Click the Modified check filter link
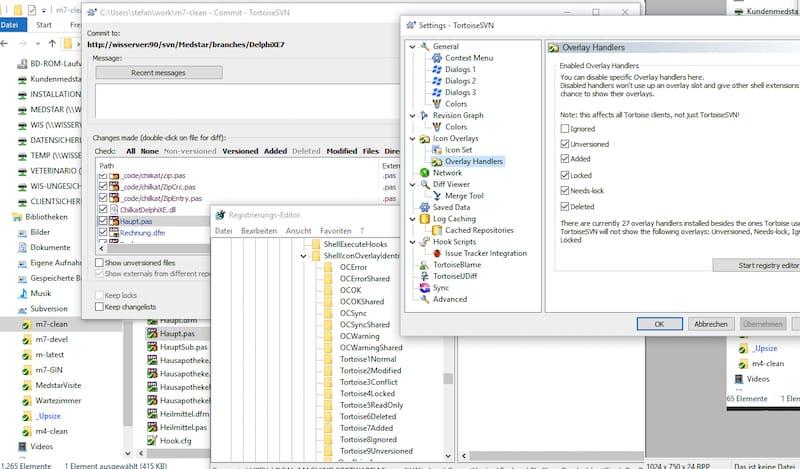 coord(342,151)
